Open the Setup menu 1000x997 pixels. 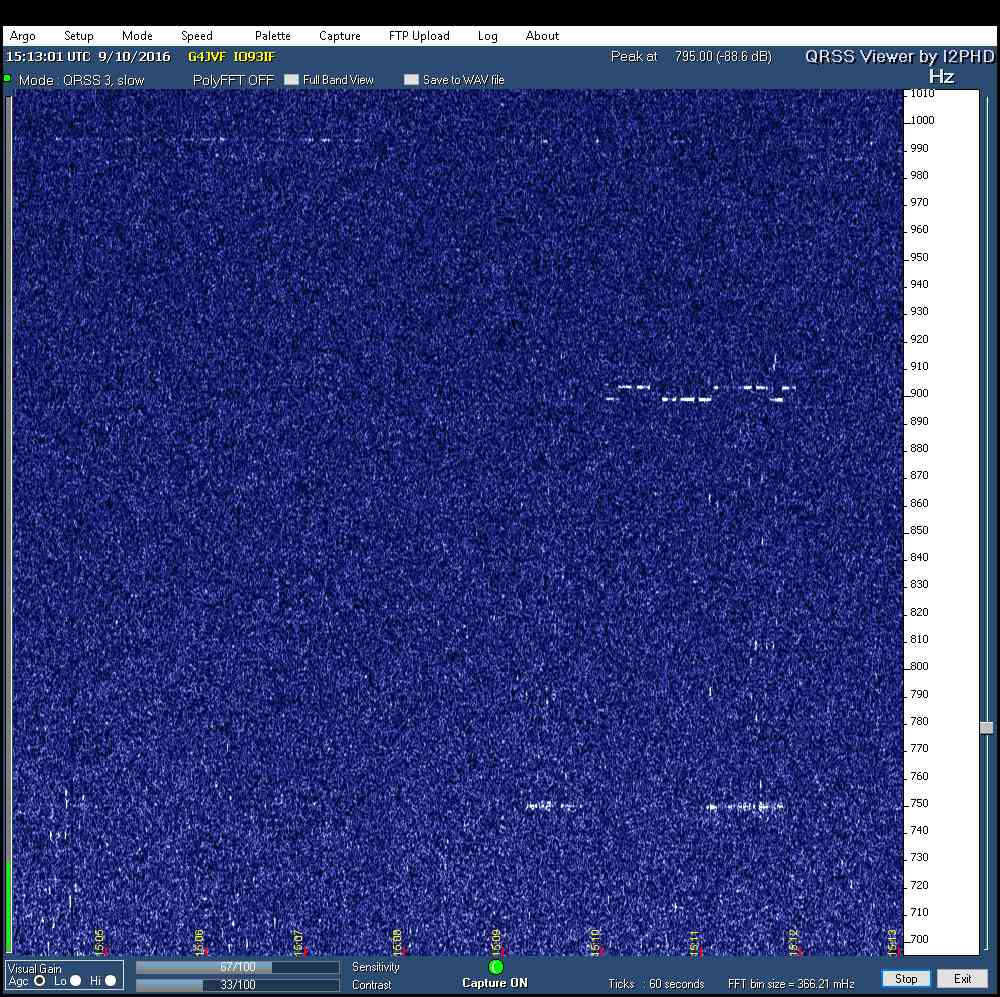(78, 36)
